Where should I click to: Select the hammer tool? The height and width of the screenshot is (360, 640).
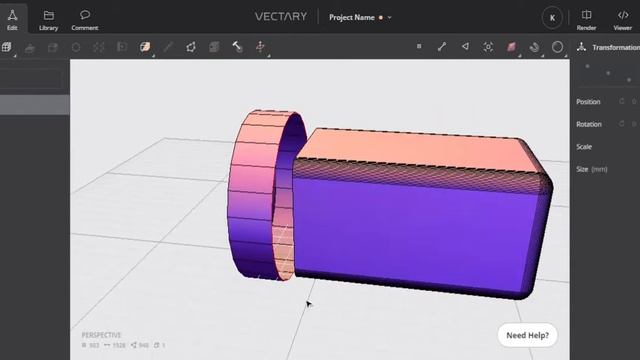[x=237, y=47]
